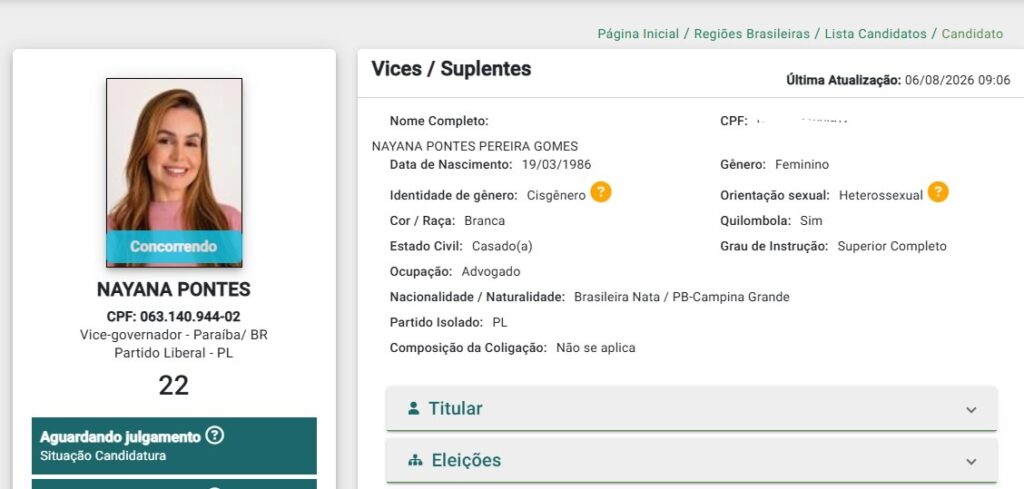Click the Aguardando julgamento status box
The width and height of the screenshot is (1024, 489).
(174, 445)
